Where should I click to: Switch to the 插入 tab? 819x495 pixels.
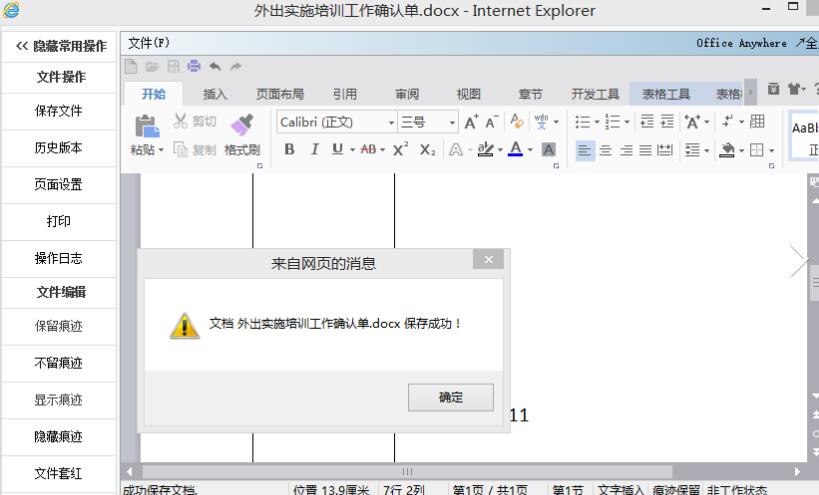tap(215, 94)
